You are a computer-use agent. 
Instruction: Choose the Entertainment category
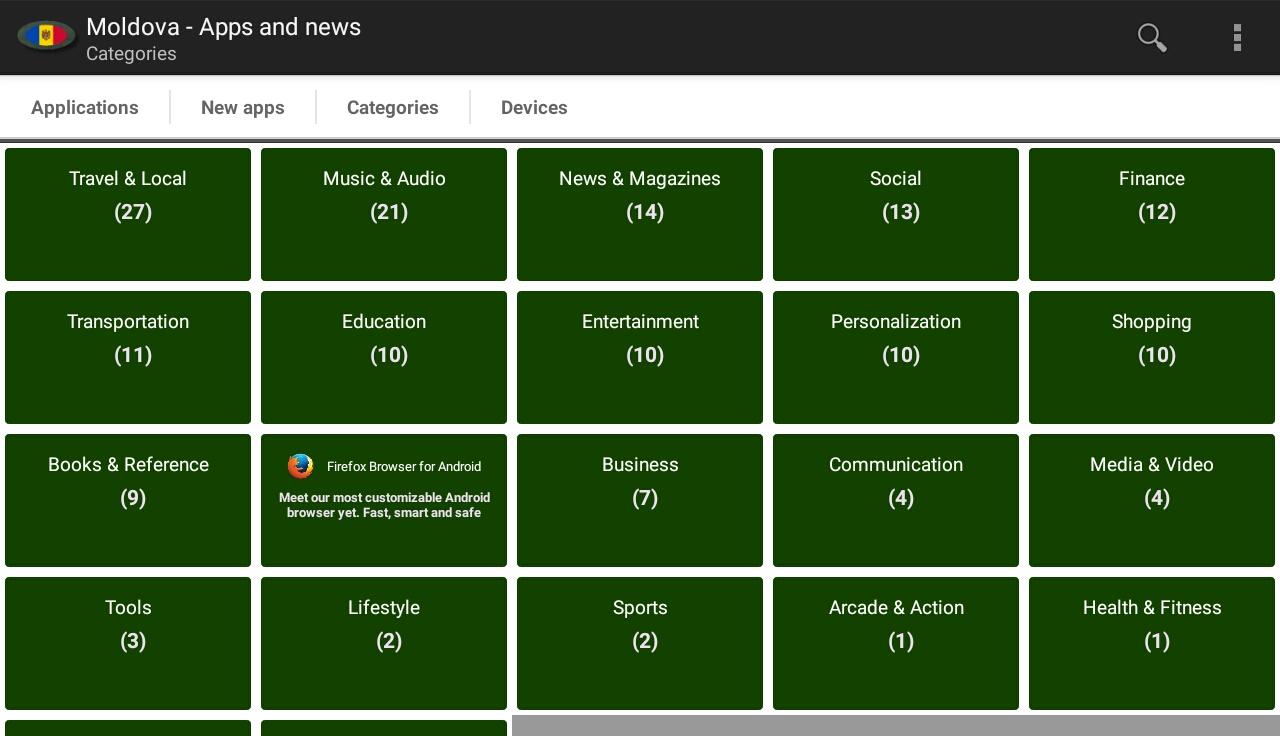[x=640, y=357]
